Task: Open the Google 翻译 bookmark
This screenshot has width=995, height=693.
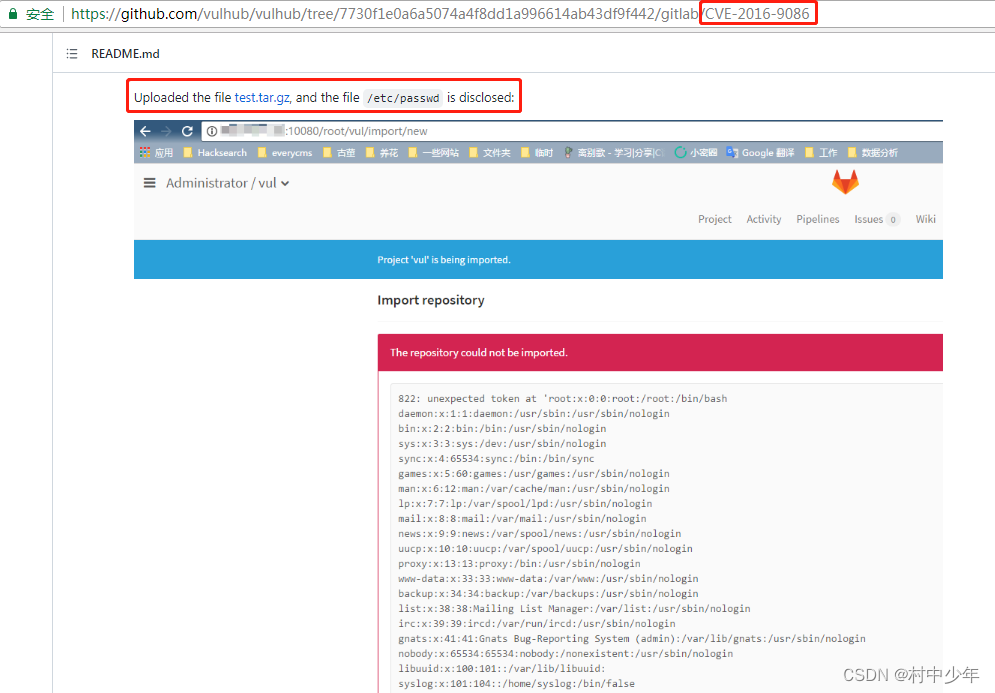Action: [760, 152]
